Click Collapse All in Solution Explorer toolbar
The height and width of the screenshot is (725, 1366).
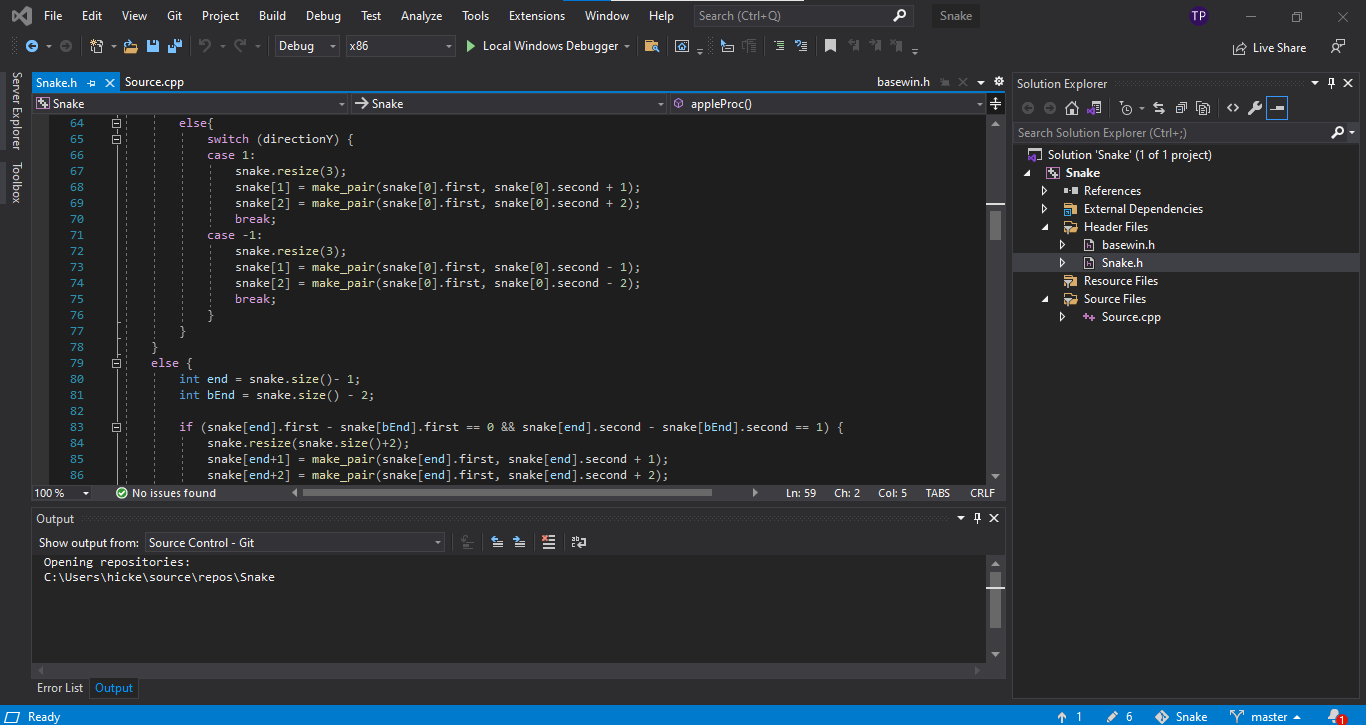point(1181,108)
